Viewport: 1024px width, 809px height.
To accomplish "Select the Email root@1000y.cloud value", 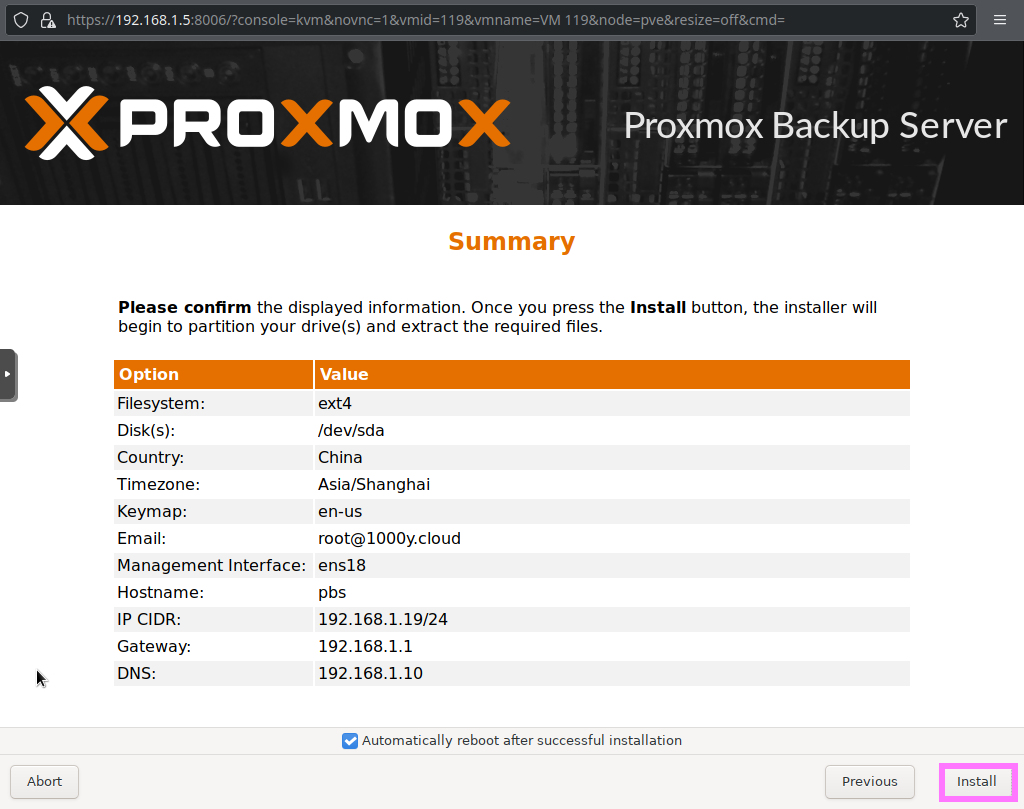I will coord(389,538).
